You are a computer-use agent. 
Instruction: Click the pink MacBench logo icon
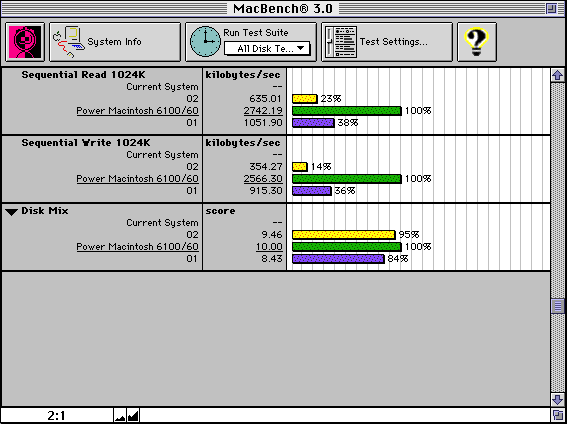25,42
